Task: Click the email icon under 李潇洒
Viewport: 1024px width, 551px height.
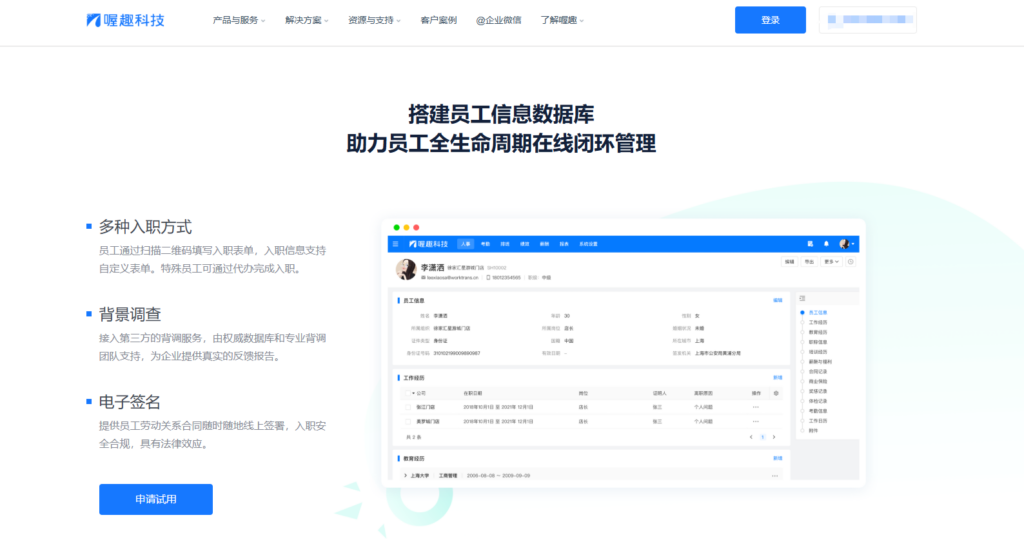Action: coord(423,278)
